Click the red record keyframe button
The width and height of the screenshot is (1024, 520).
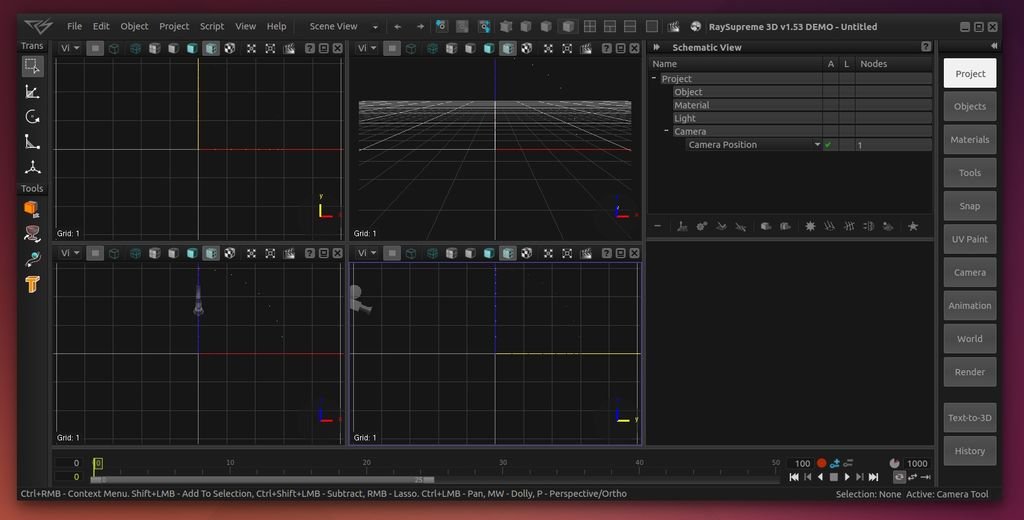(x=822, y=463)
